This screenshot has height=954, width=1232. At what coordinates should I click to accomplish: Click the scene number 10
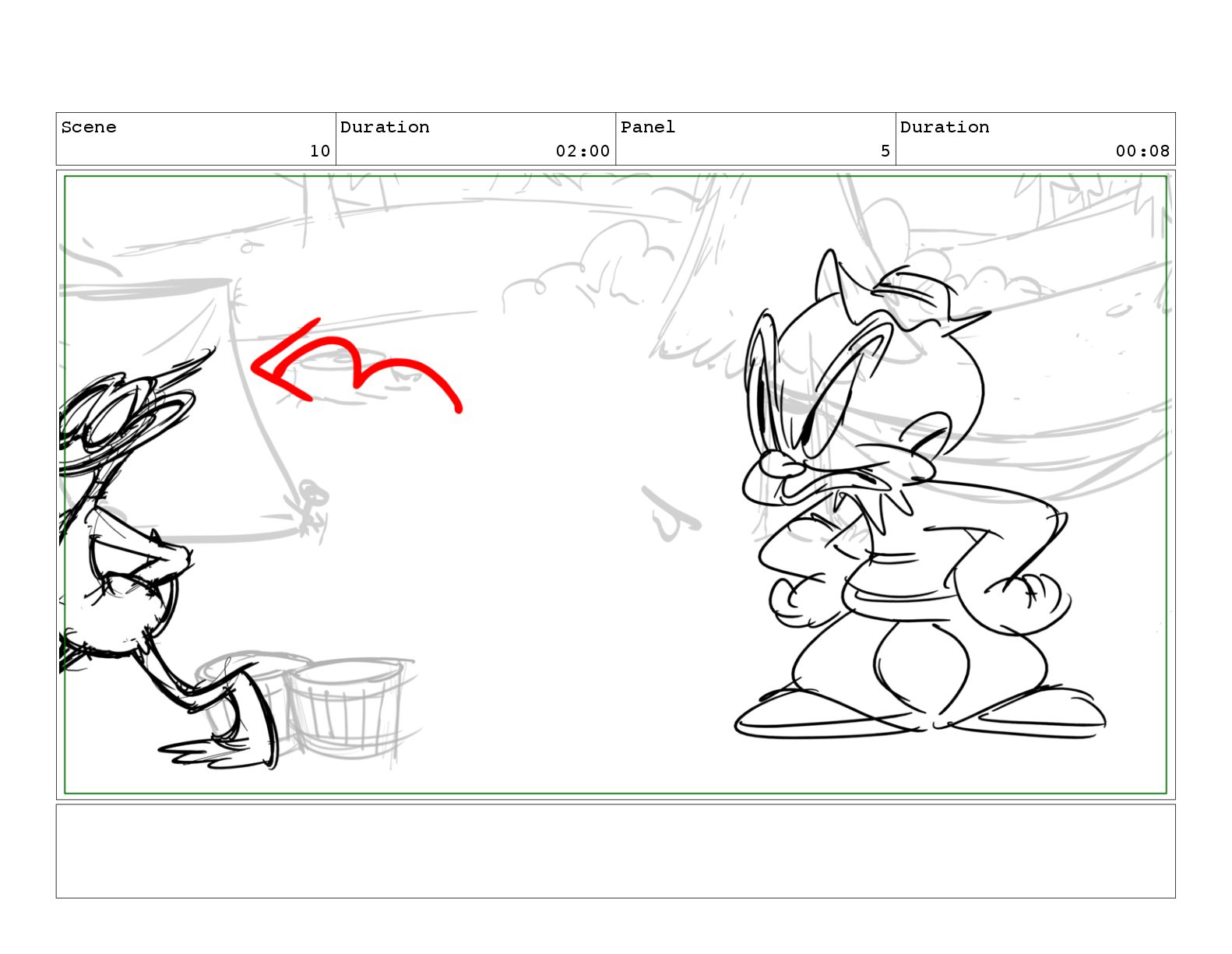pyautogui.click(x=320, y=151)
